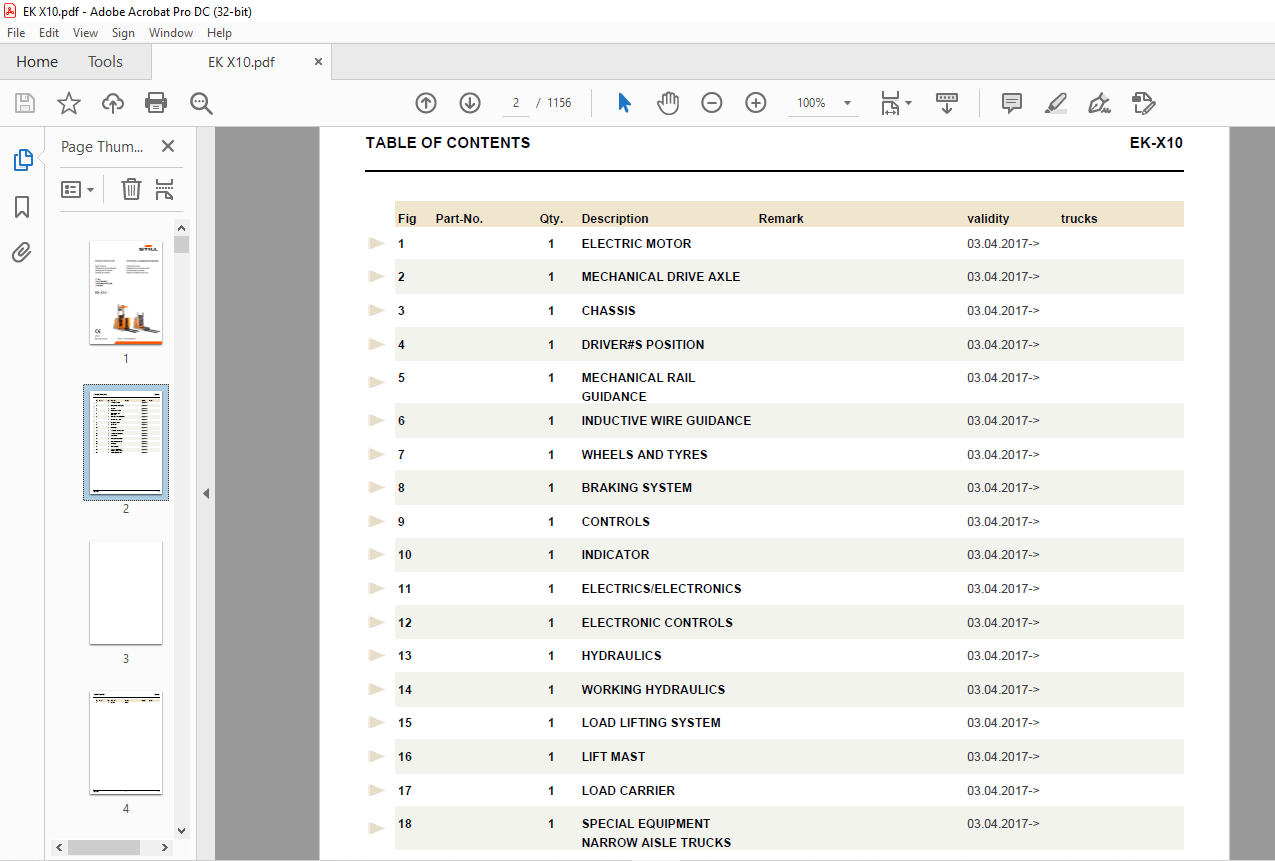Close the Page Thumbnails panel
The image size is (1275, 861).
(168, 146)
